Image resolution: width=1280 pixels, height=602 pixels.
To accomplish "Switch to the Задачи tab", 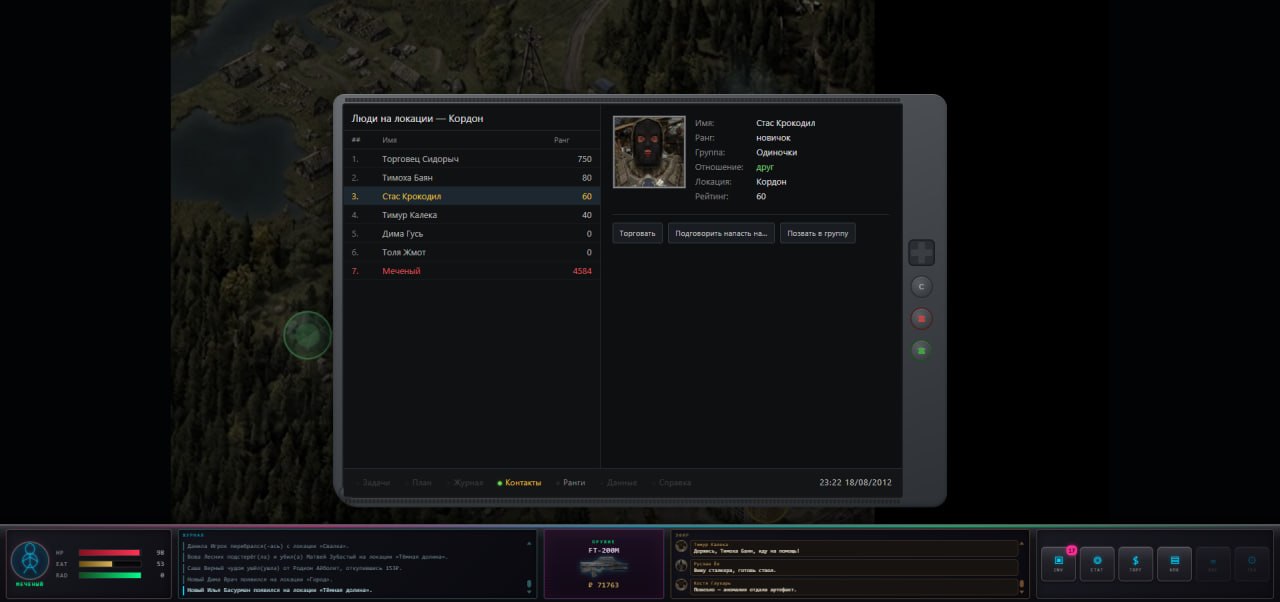I will pyautogui.click(x=373, y=483).
